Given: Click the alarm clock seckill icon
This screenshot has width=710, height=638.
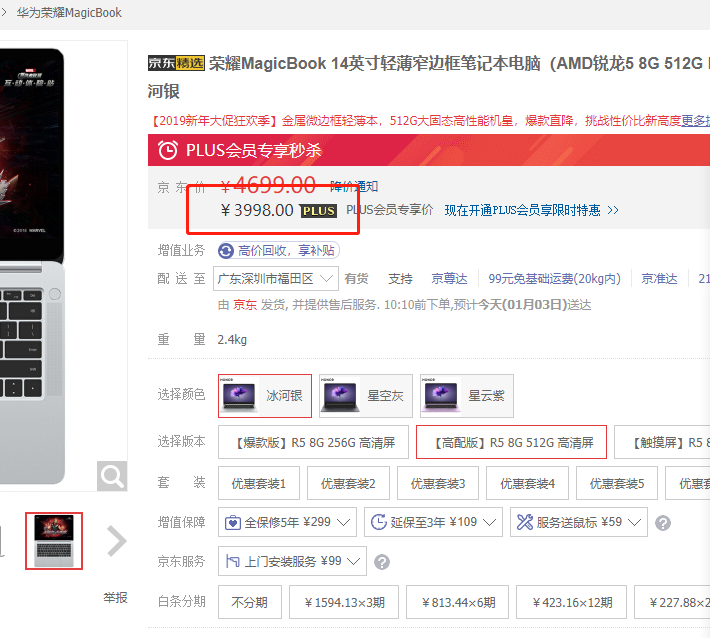Looking at the screenshot, I should (x=168, y=150).
